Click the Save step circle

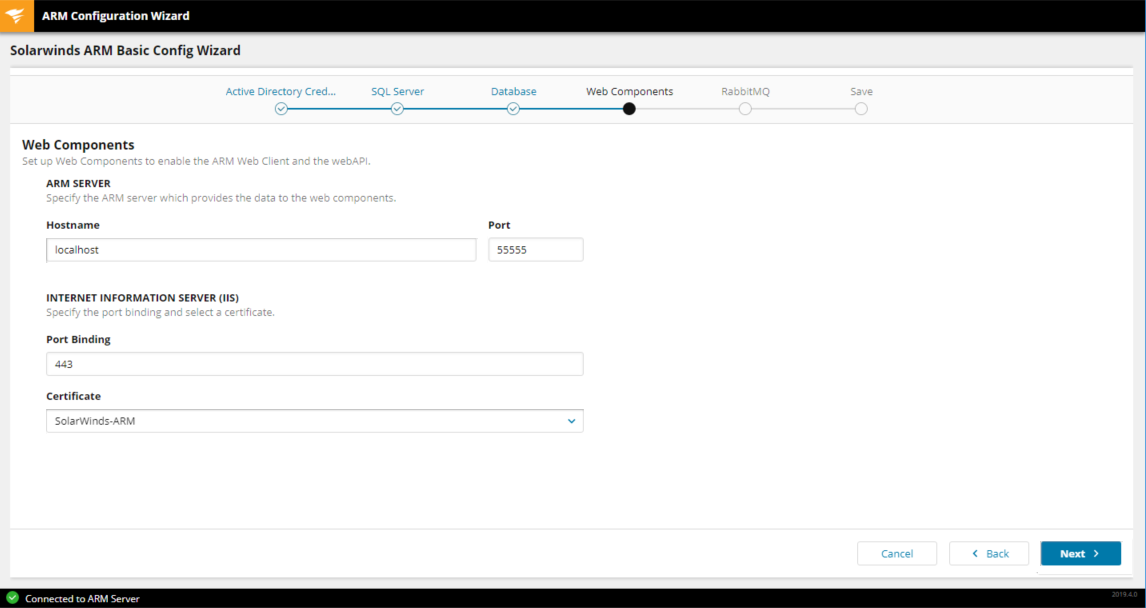pos(861,109)
